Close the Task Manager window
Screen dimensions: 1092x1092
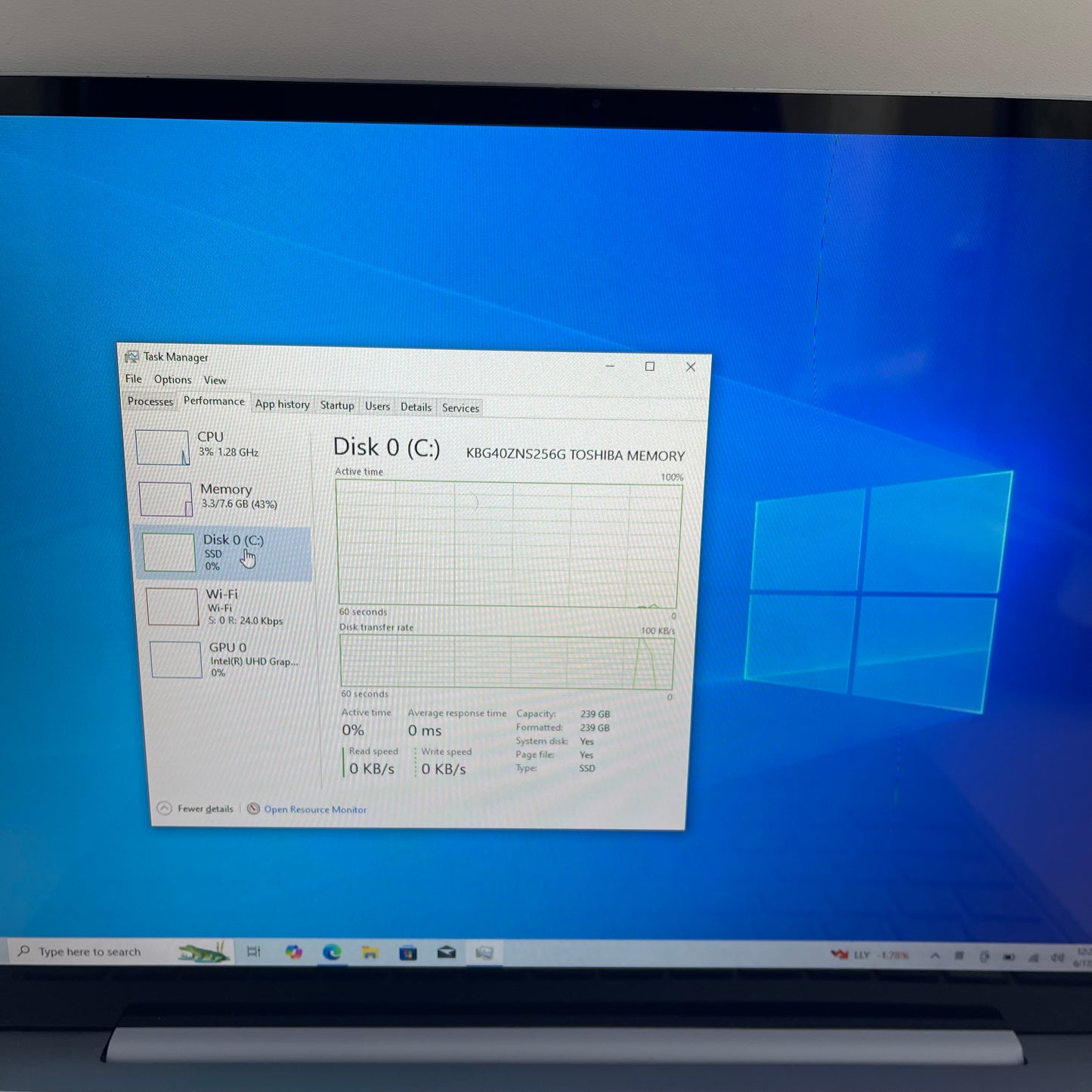691,367
